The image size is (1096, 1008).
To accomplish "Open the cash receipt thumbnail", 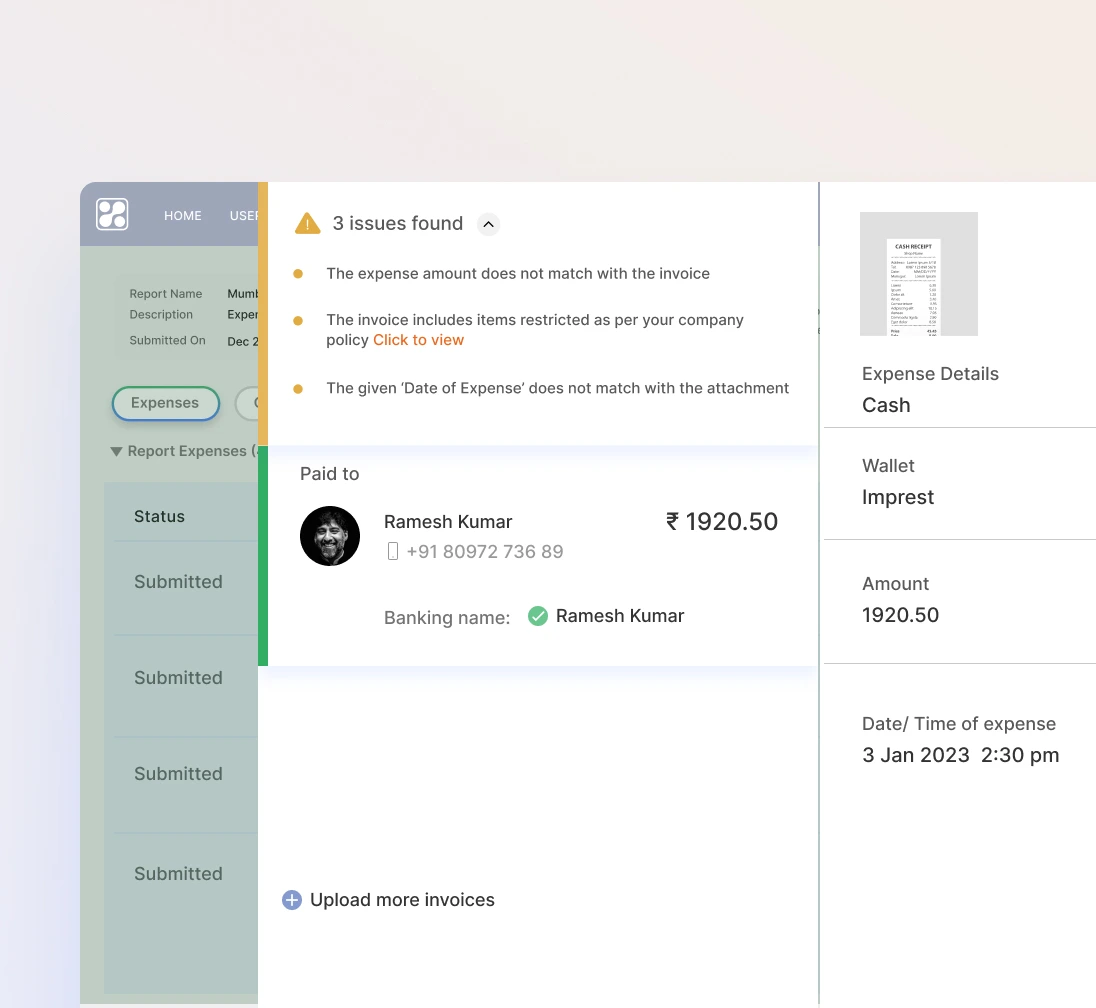I will (918, 274).
